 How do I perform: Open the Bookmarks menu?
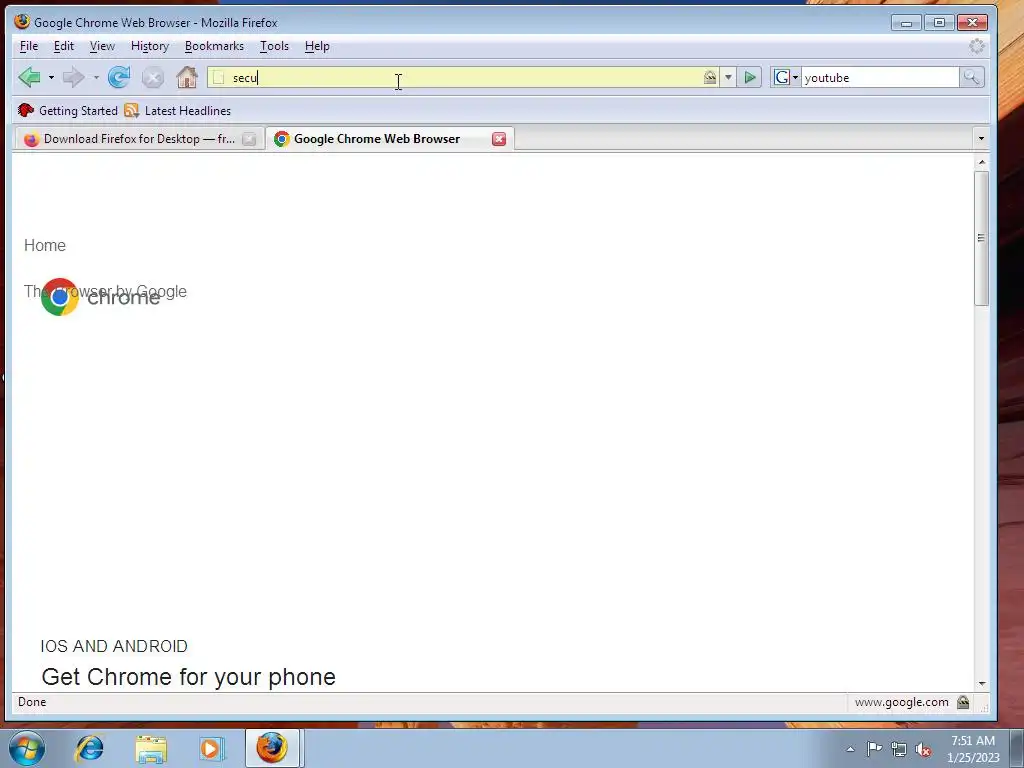[x=214, y=46]
